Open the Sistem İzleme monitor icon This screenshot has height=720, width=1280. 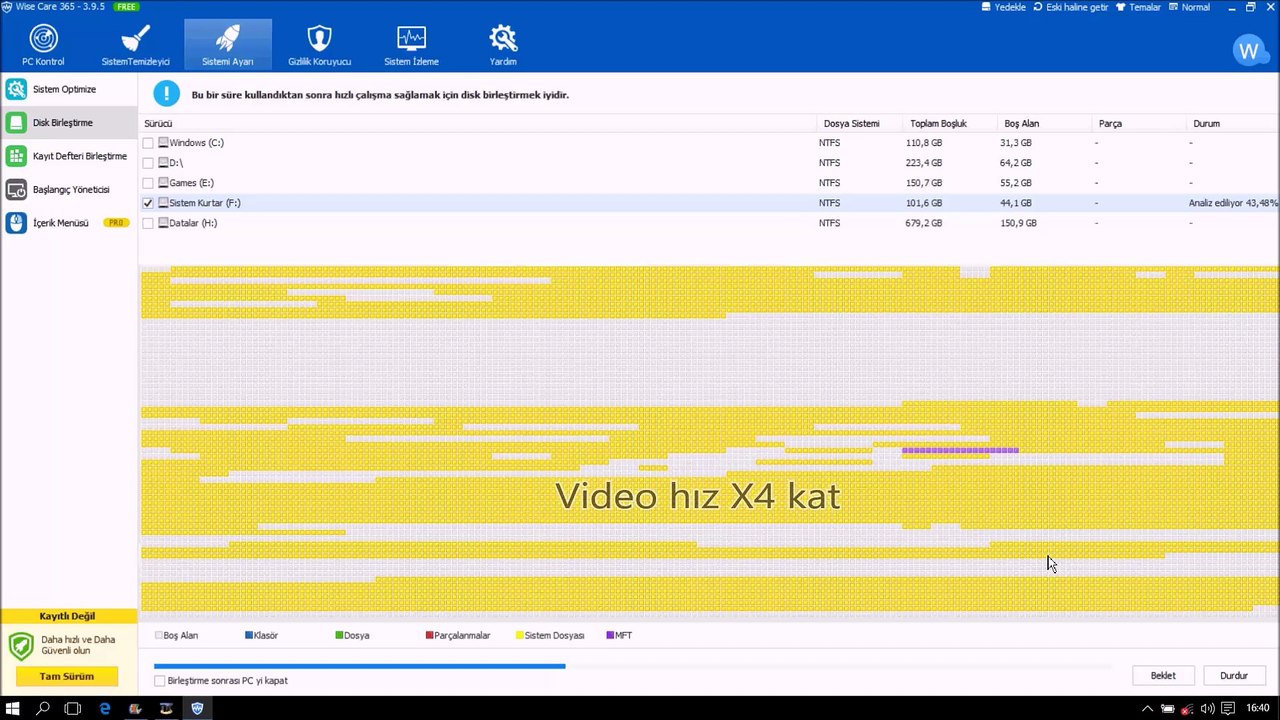pos(411,39)
